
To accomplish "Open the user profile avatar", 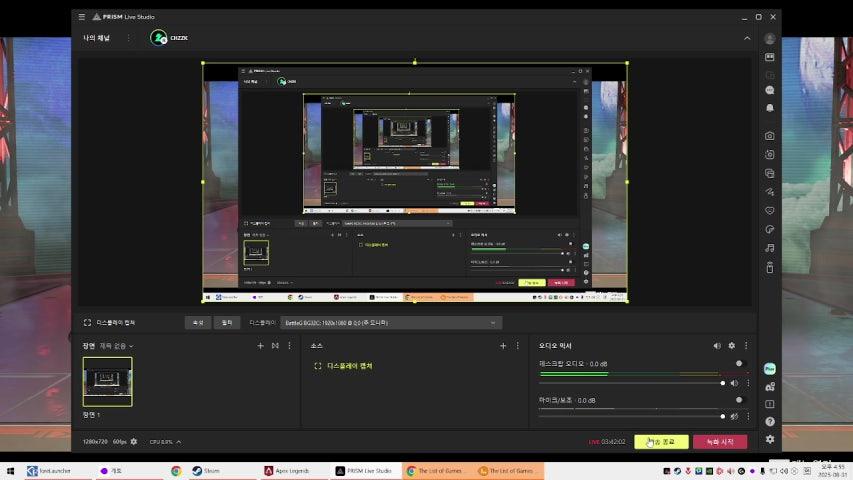I will tap(770, 39).
